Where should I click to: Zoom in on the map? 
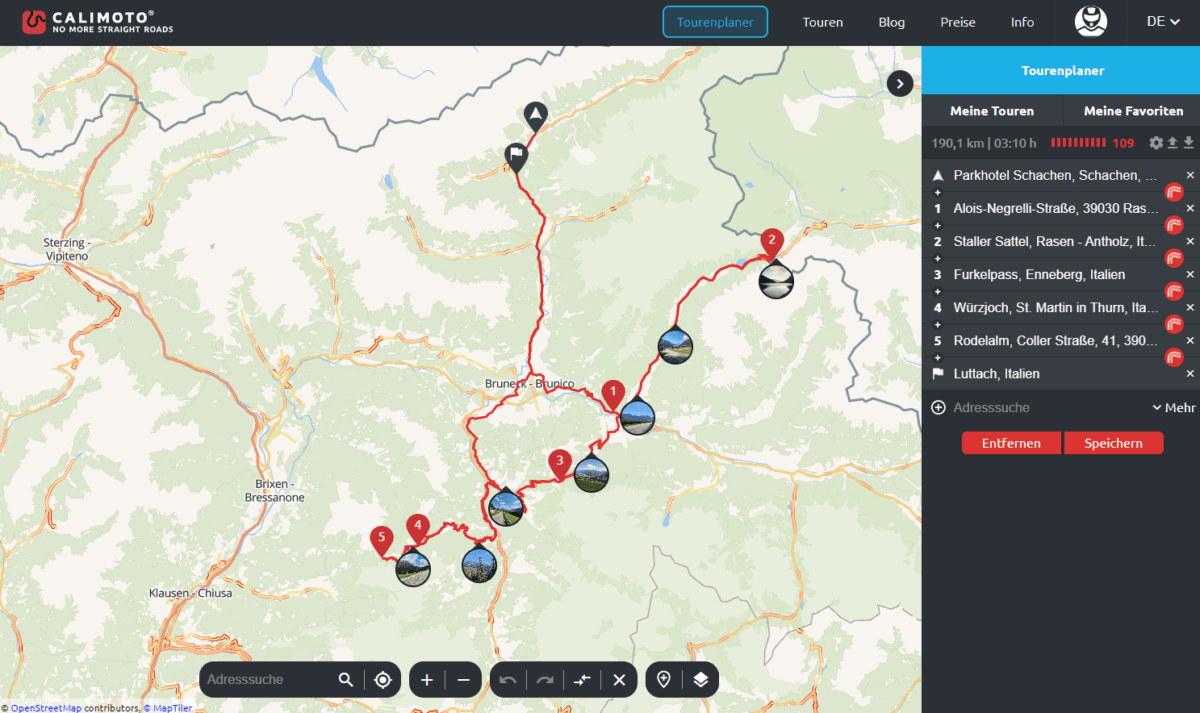(x=425, y=679)
